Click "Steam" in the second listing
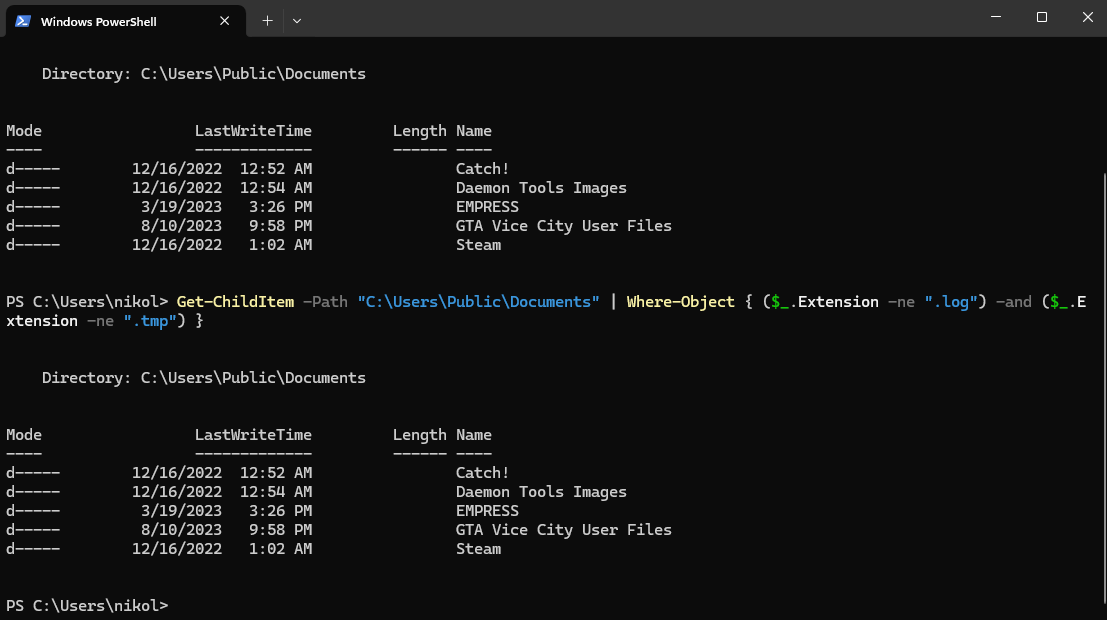This screenshot has height=620, width=1107. point(478,549)
